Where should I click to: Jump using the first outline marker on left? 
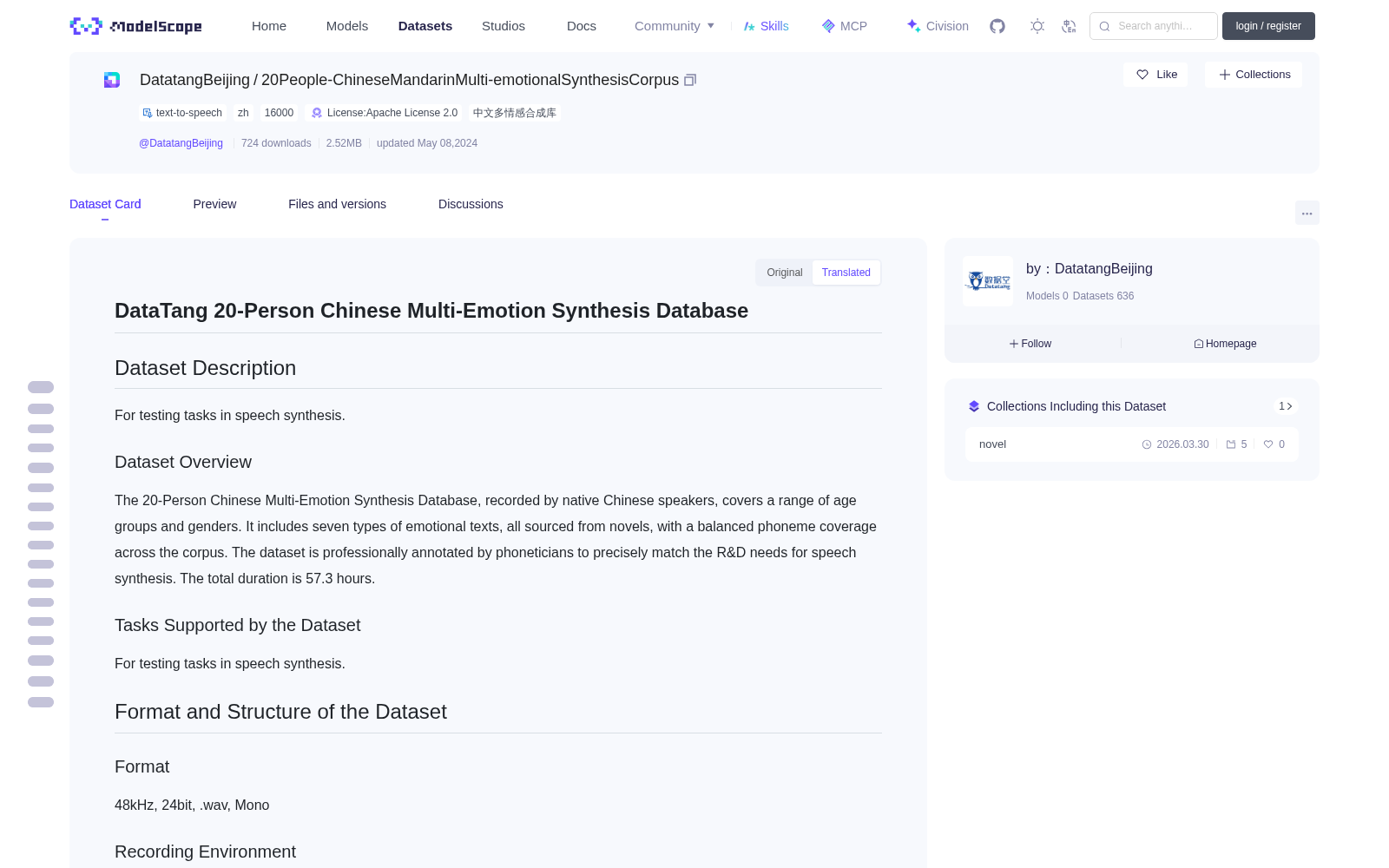tap(41, 387)
